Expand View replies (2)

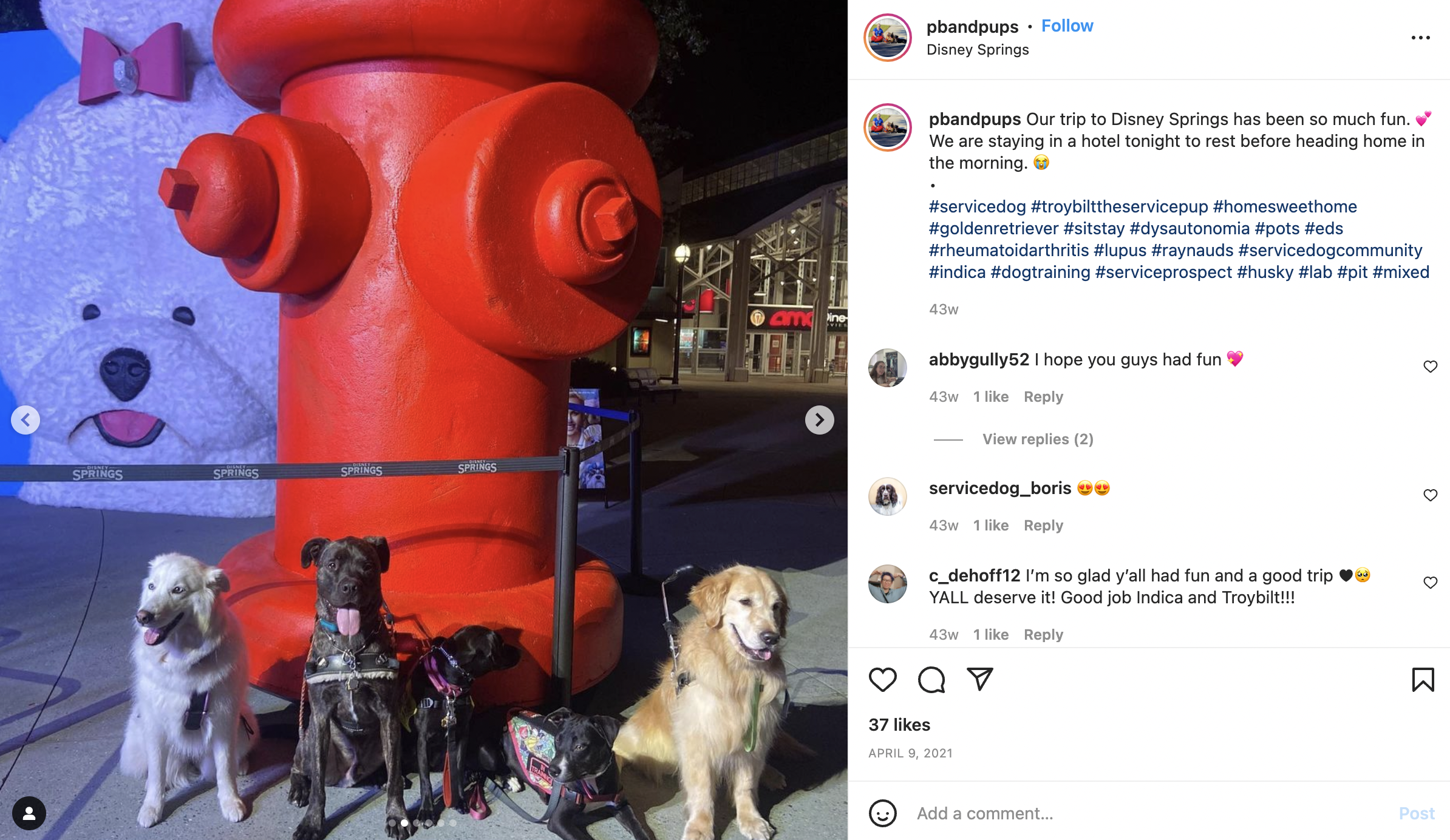(1038, 439)
